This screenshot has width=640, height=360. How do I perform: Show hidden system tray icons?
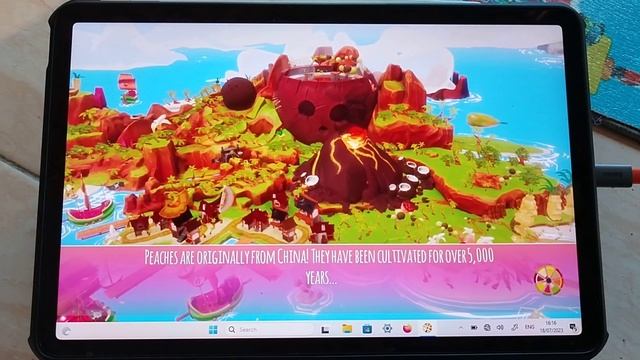(461, 327)
